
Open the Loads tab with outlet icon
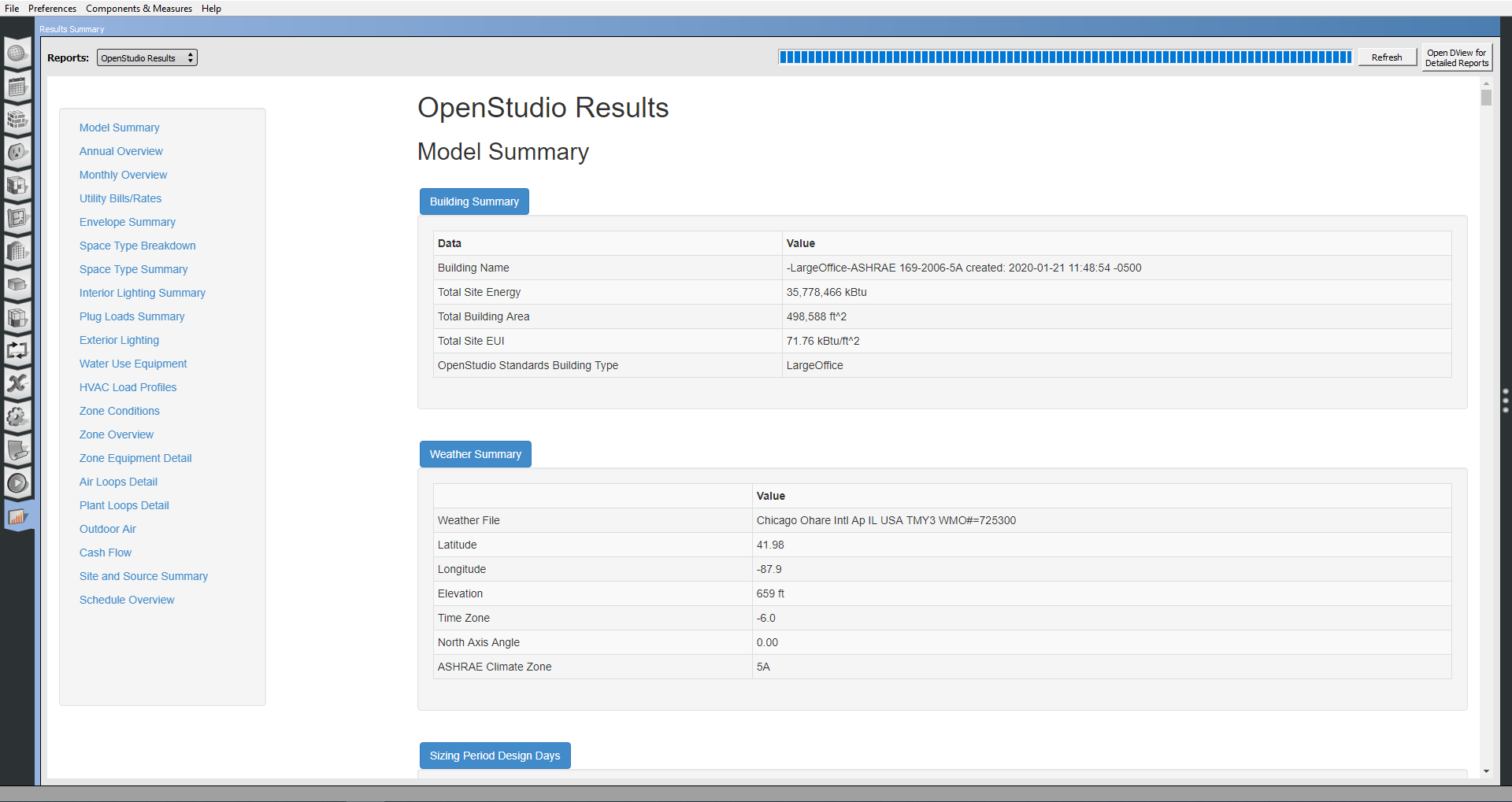(18, 153)
